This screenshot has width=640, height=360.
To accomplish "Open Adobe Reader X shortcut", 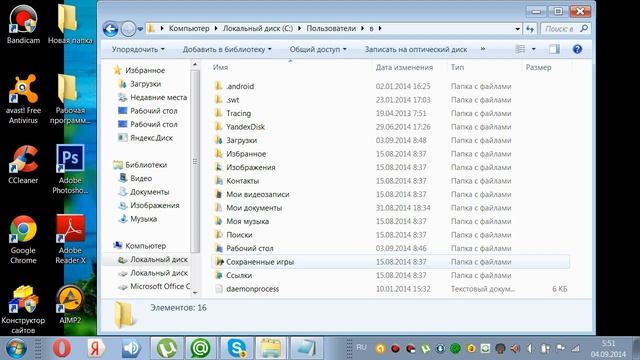I will [x=70, y=240].
